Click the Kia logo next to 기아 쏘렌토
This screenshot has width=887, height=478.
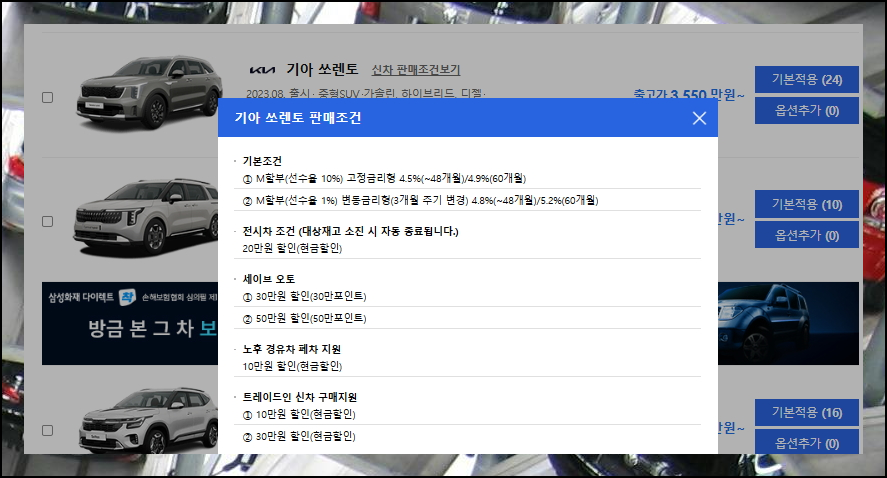[x=262, y=70]
